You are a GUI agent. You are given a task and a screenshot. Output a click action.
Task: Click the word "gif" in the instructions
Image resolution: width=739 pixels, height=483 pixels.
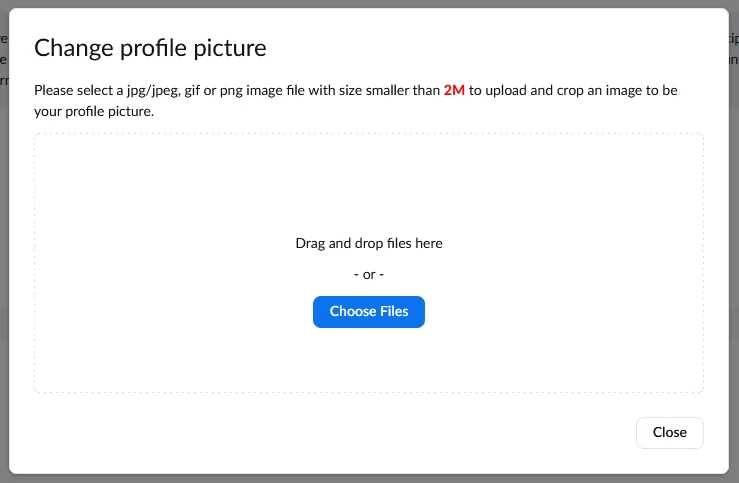point(195,90)
